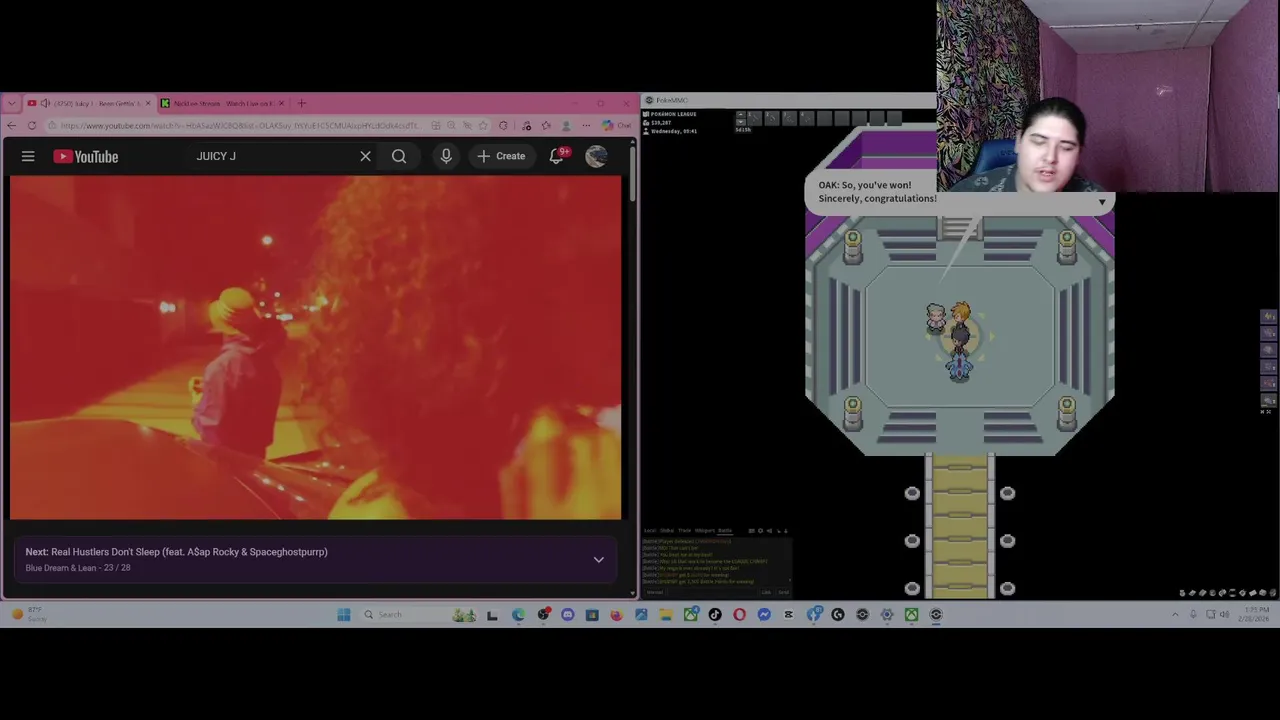
Task: Switch to the Juicy J YouTube tab
Action: [88, 103]
